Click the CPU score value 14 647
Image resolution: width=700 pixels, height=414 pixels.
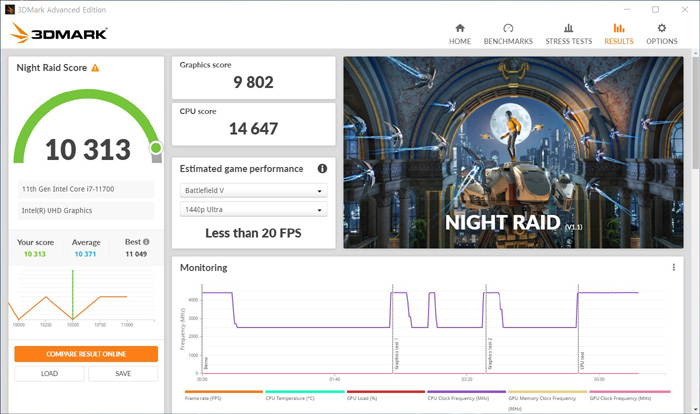click(x=253, y=129)
